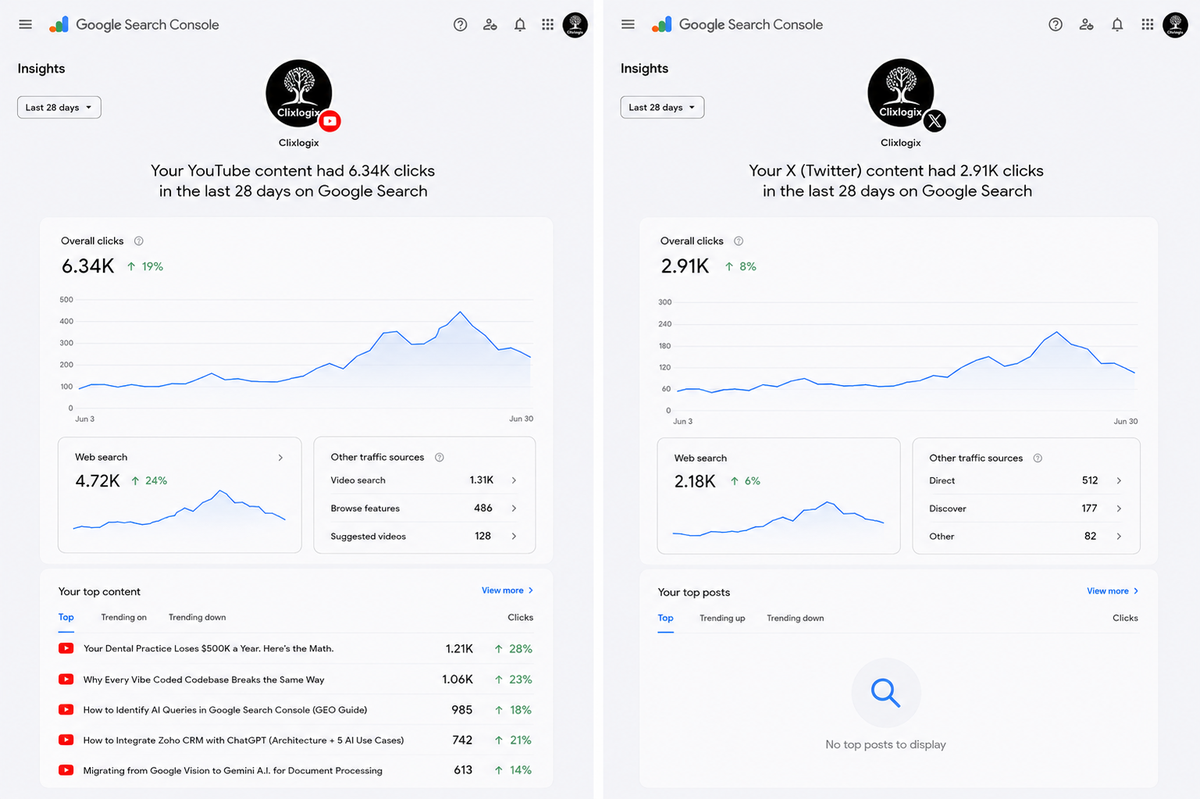Open notifications bell in X (Twitter) panel
The height and width of the screenshot is (799, 1200).
(x=1117, y=25)
